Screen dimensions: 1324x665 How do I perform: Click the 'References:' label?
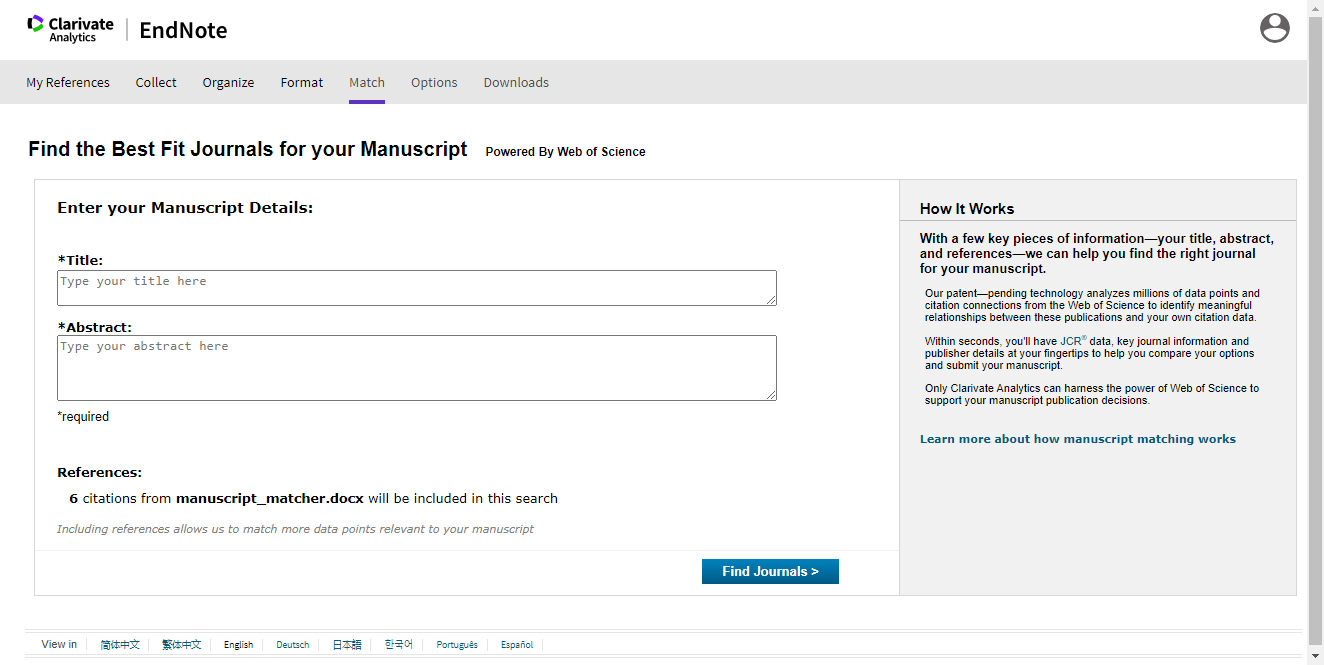pos(99,473)
